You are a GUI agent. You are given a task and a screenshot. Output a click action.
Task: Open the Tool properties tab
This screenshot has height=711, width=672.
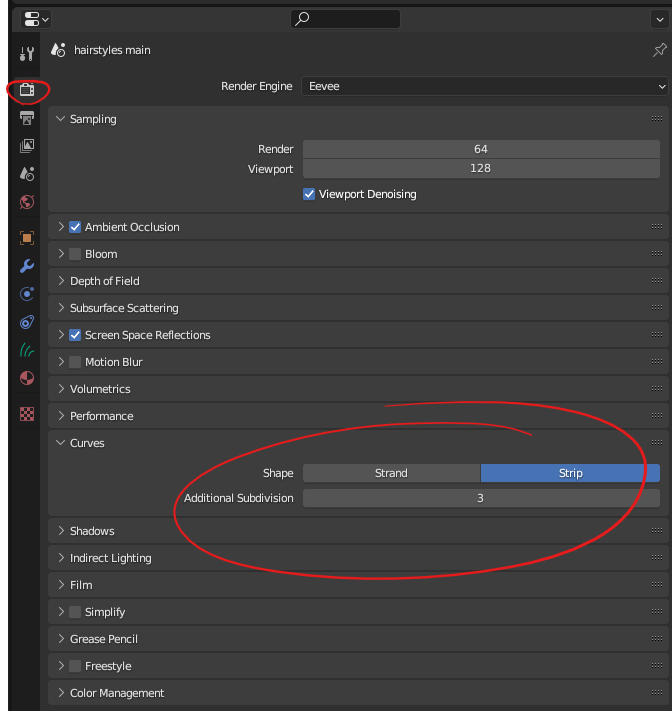(27, 53)
